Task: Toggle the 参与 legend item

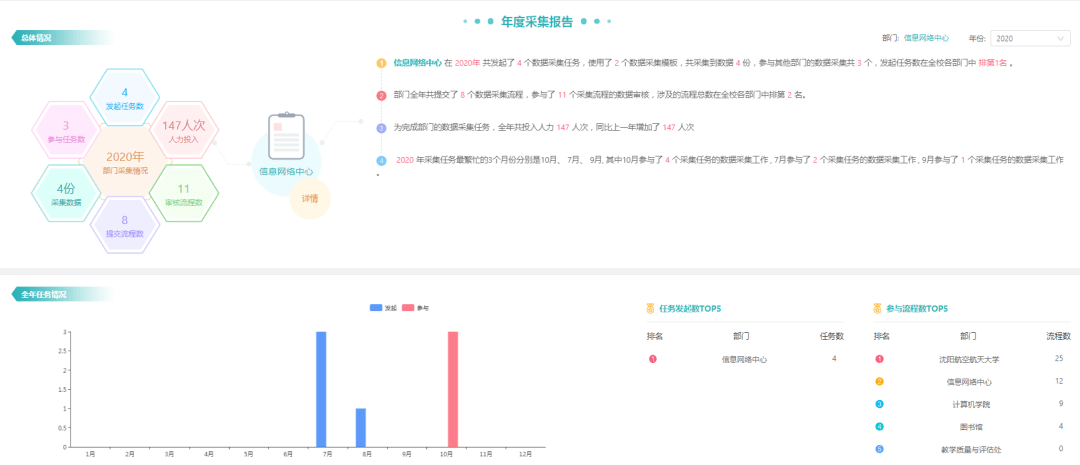Action: [x=416, y=308]
